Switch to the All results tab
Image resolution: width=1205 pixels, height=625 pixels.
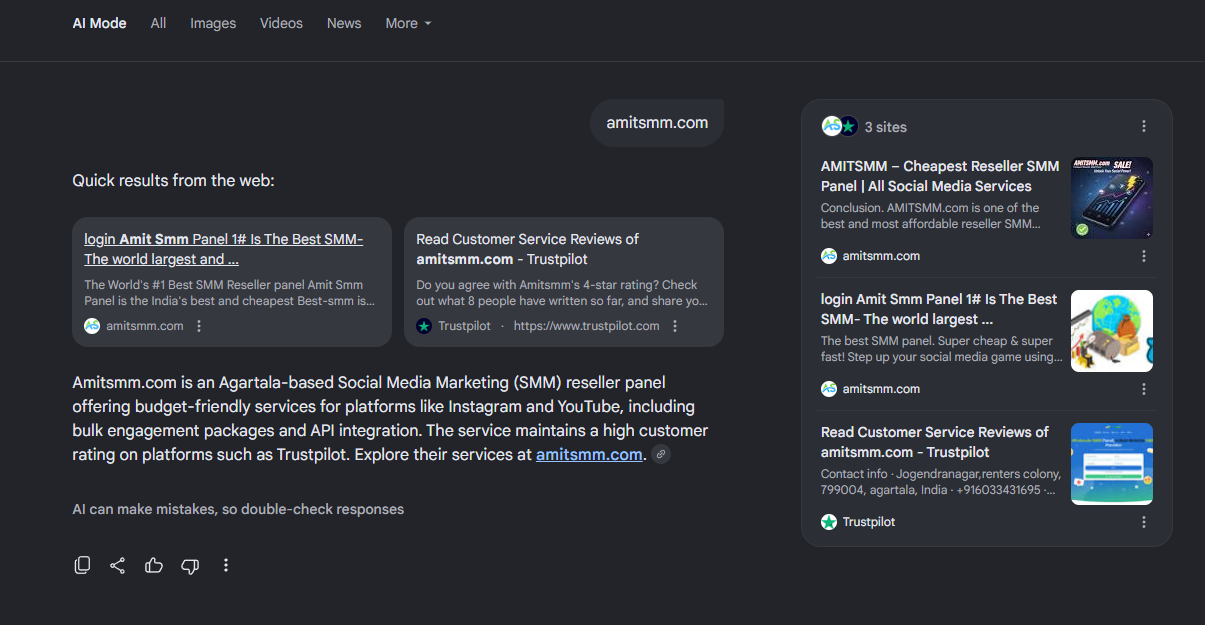coord(158,23)
